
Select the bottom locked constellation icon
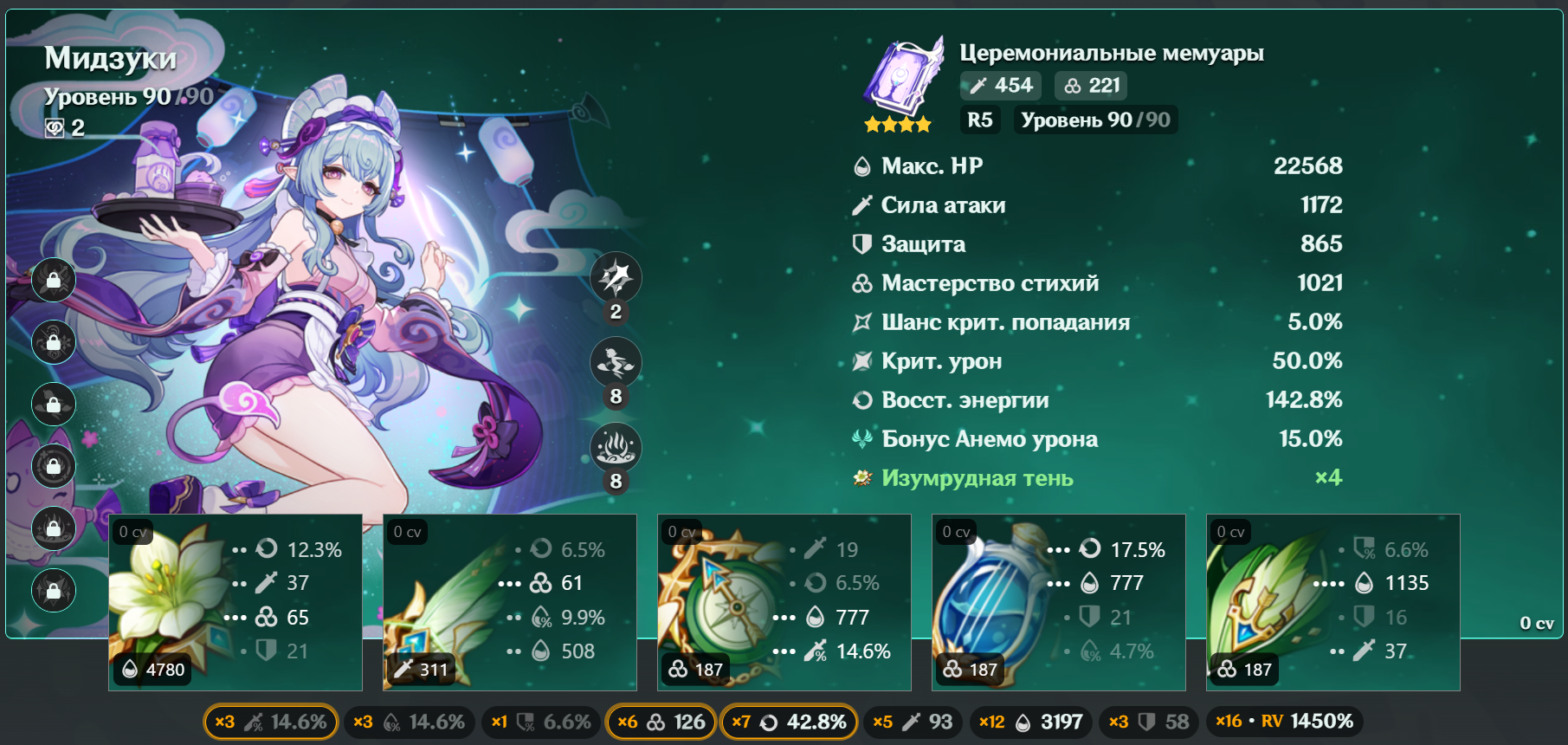[x=54, y=591]
